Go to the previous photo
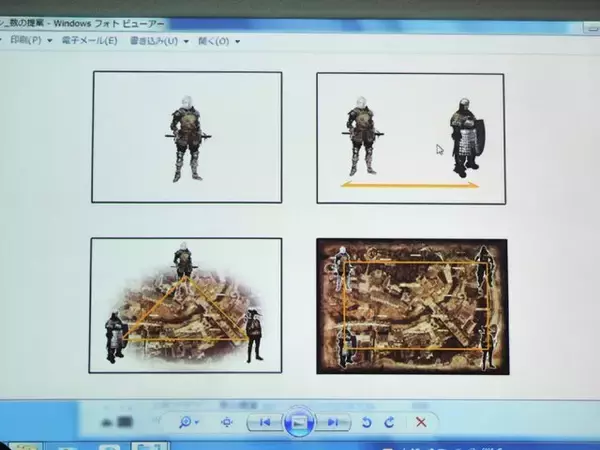 263,422
